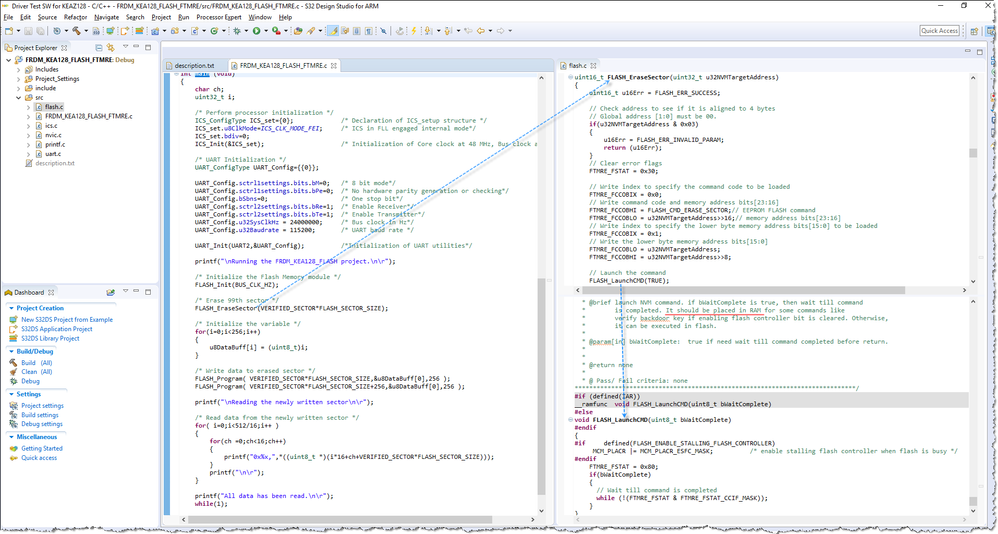Click the New file toolbar icon
Image resolution: width=998 pixels, height=534 pixels.
(10, 31)
